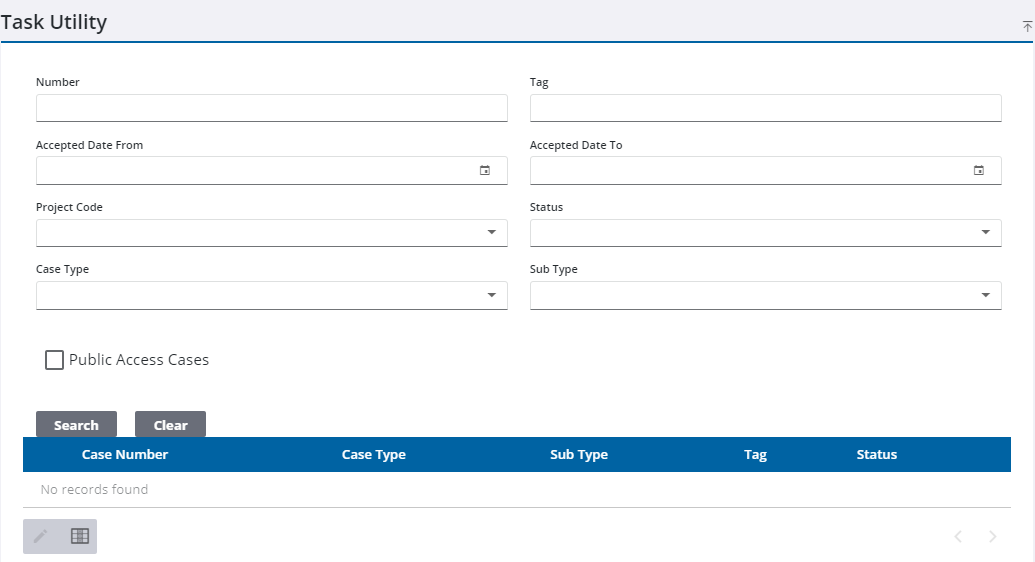Click the Status column header in table
The image size is (1035, 562).
(877, 455)
